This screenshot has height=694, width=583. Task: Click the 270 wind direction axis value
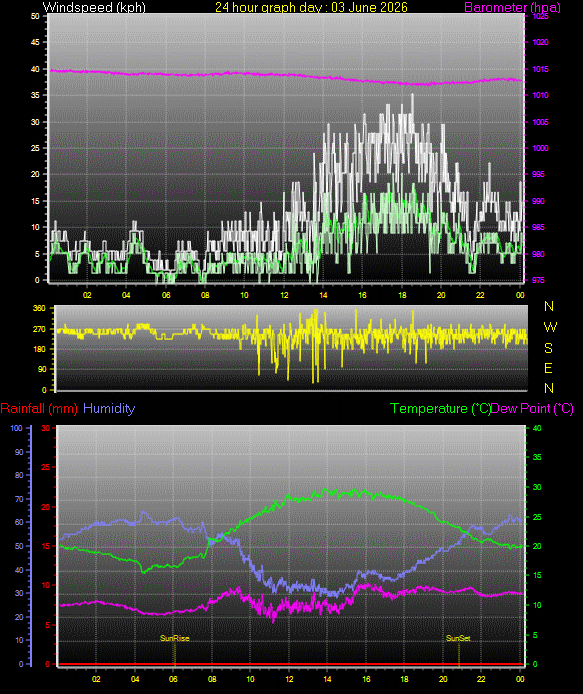coord(39,329)
